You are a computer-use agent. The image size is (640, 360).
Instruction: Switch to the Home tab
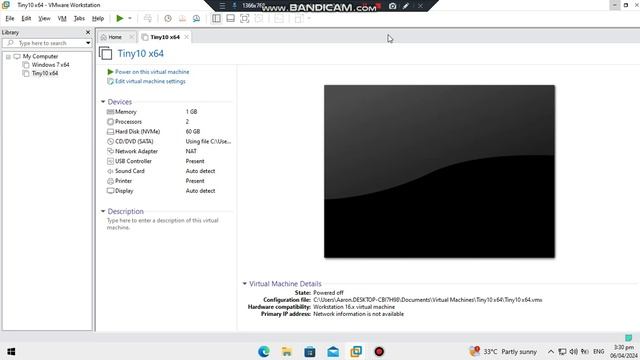tap(114, 37)
